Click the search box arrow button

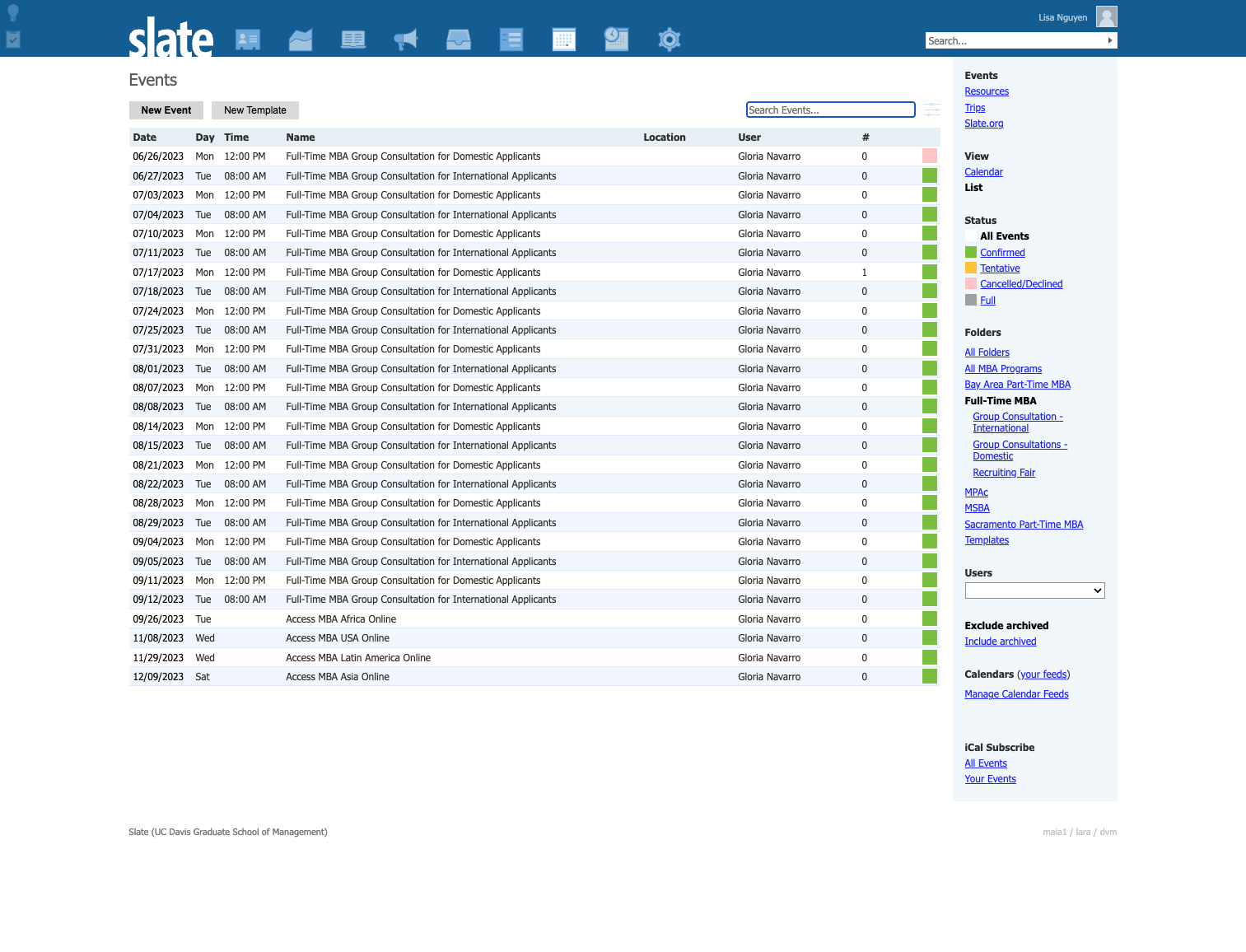point(1110,40)
